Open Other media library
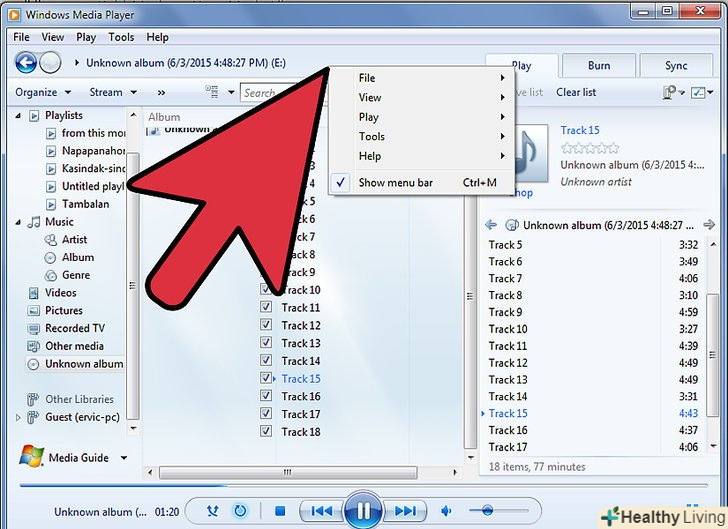The height and width of the screenshot is (529, 728). [74, 346]
